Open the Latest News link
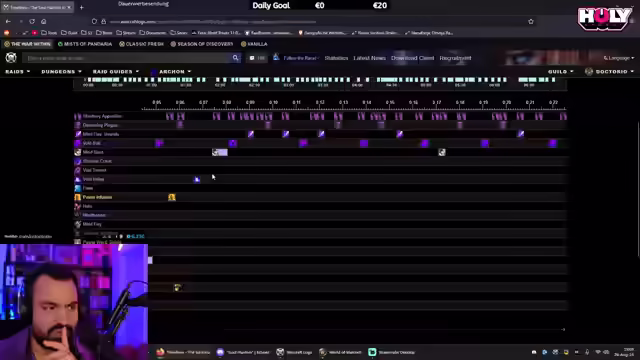 369,58
